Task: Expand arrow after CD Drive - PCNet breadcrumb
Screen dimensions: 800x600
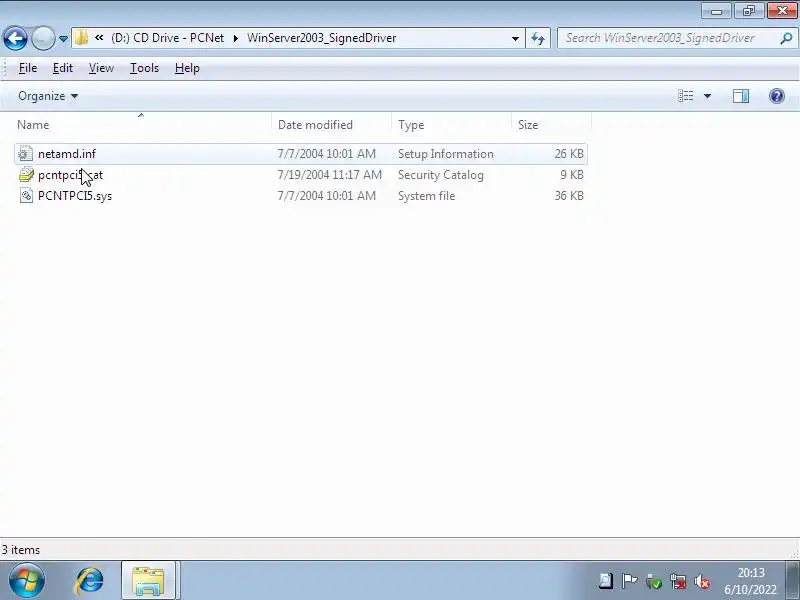Action: click(x=236, y=38)
